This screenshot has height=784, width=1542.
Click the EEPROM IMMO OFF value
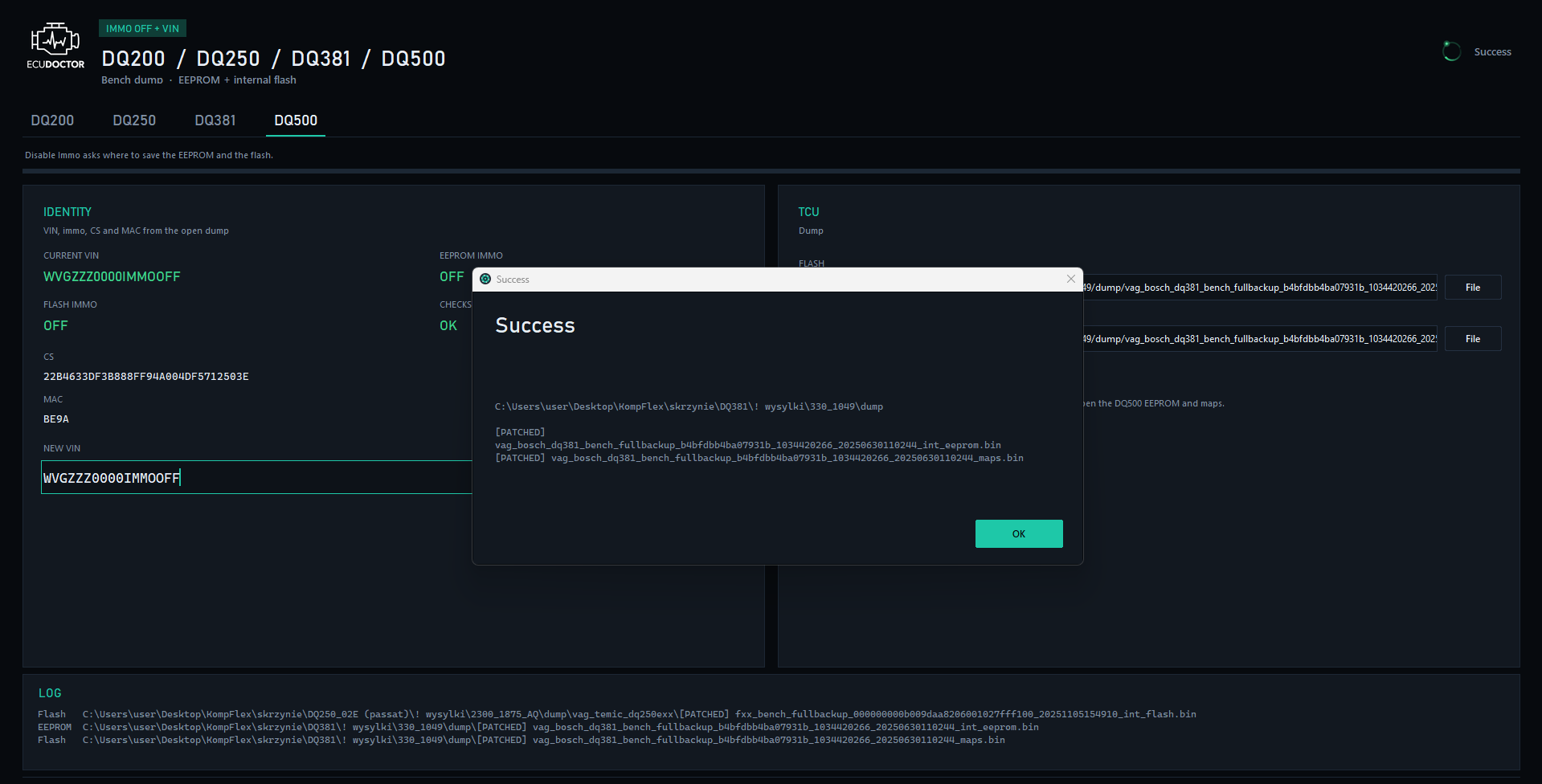click(x=452, y=276)
